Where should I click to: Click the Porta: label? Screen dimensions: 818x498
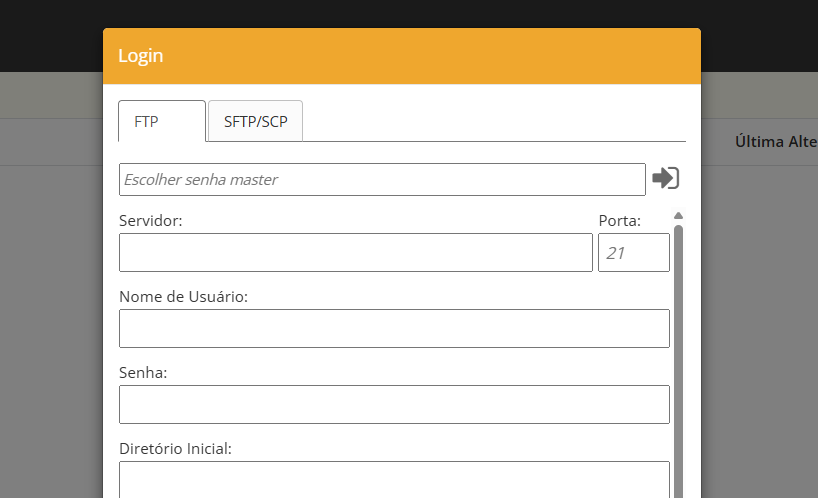[x=619, y=221]
